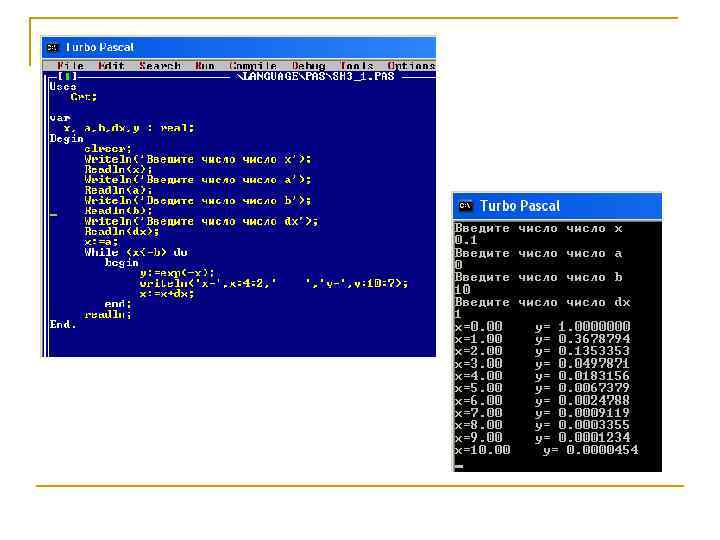The width and height of the screenshot is (720, 540).
Task: Click the entered value 10 in output window
Action: pos(463,289)
